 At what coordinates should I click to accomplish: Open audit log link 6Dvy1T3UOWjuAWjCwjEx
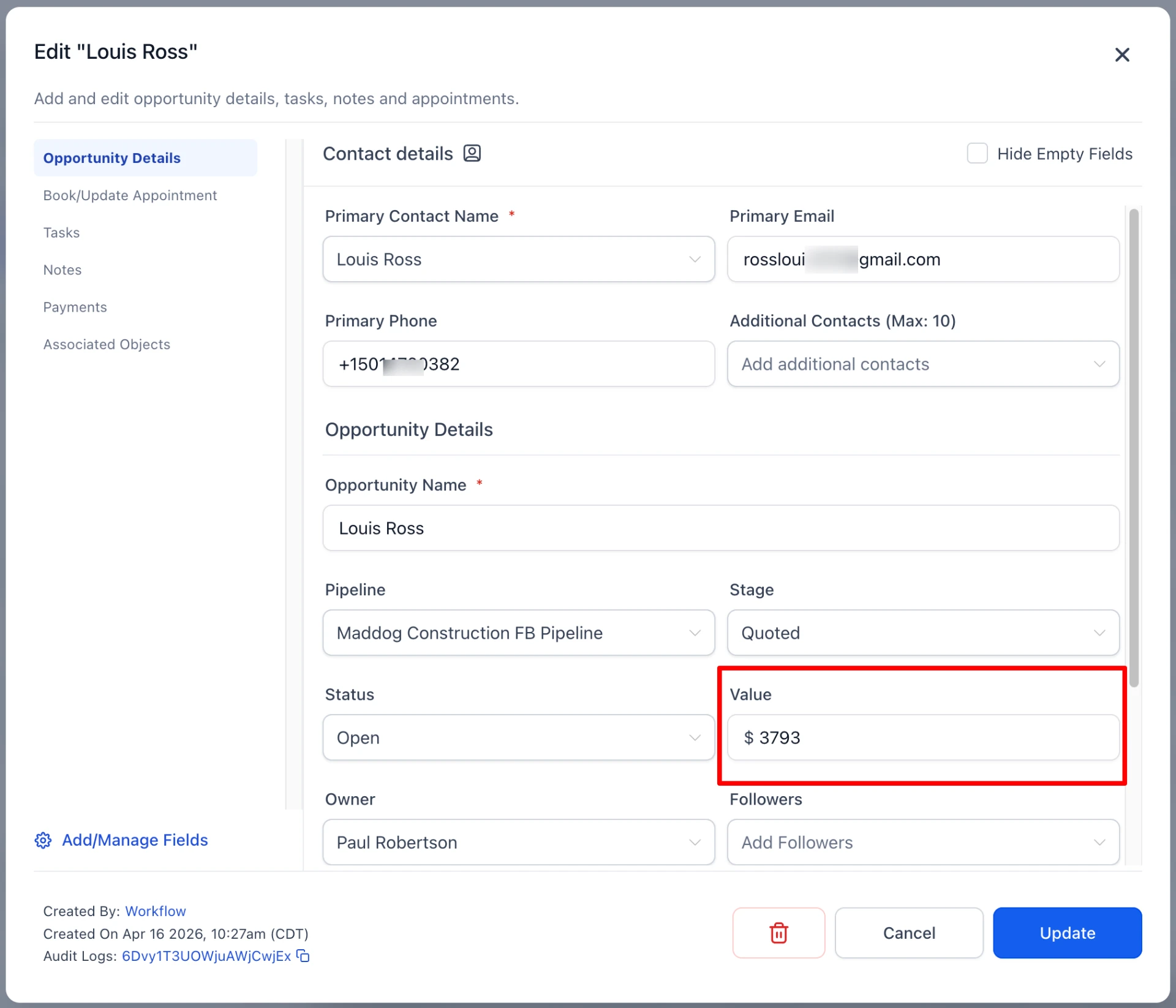[206, 956]
